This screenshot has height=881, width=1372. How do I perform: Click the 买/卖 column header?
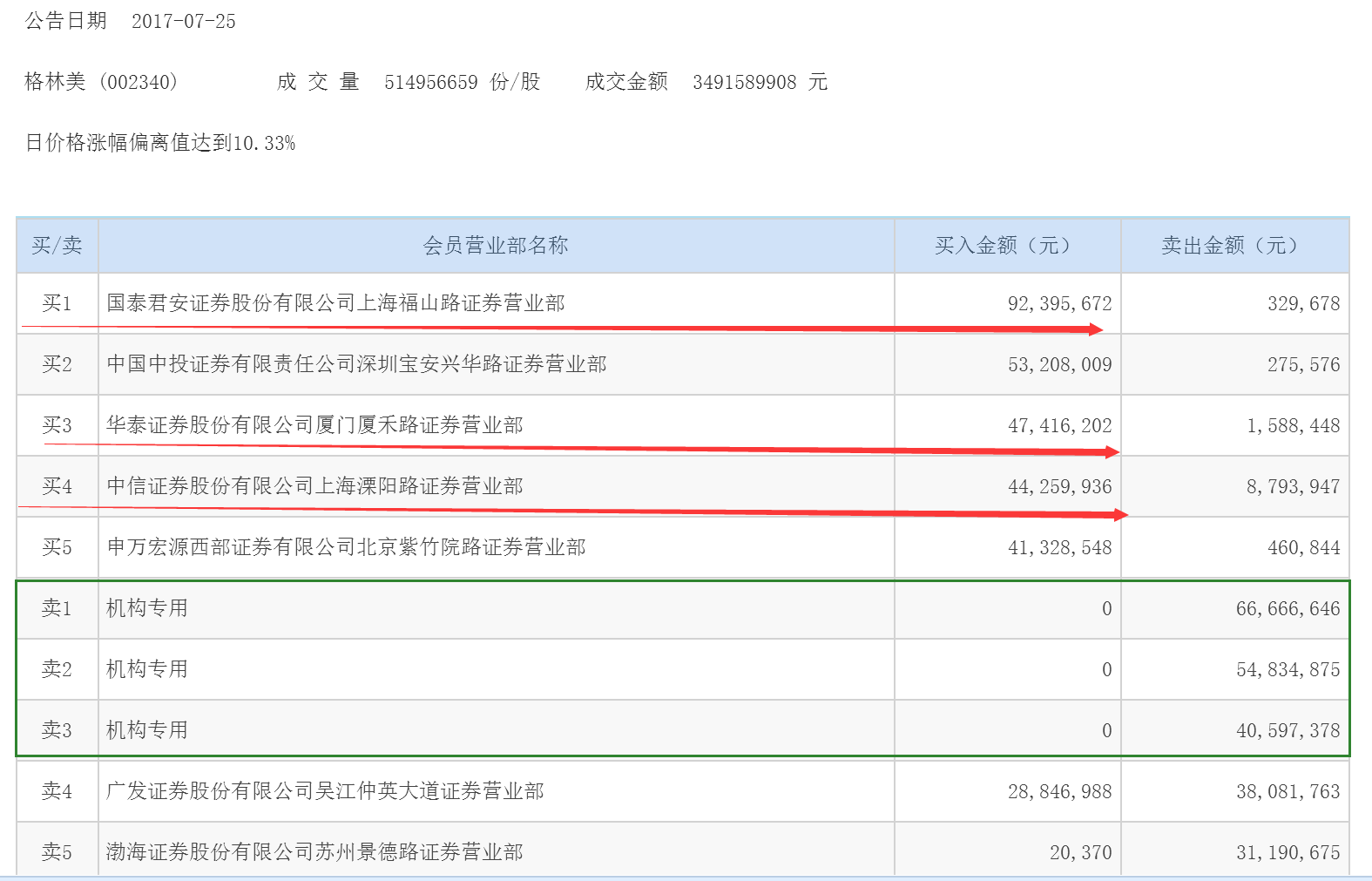(57, 246)
